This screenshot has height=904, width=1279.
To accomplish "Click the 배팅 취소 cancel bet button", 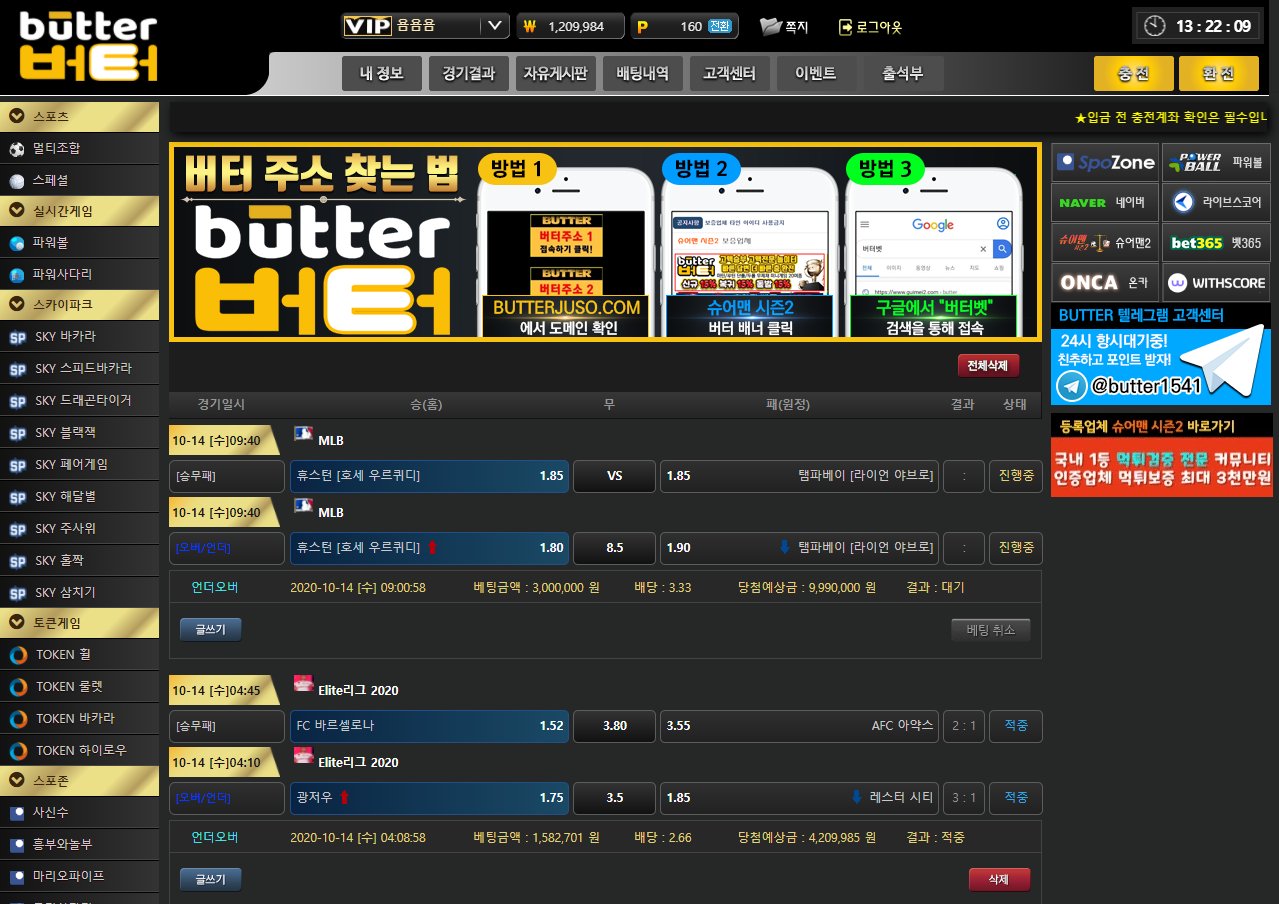I will pos(990,630).
